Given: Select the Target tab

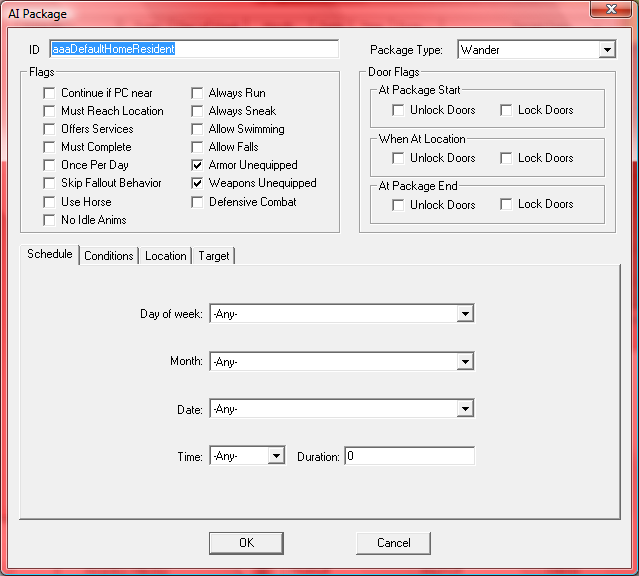Looking at the screenshot, I should (x=213, y=256).
